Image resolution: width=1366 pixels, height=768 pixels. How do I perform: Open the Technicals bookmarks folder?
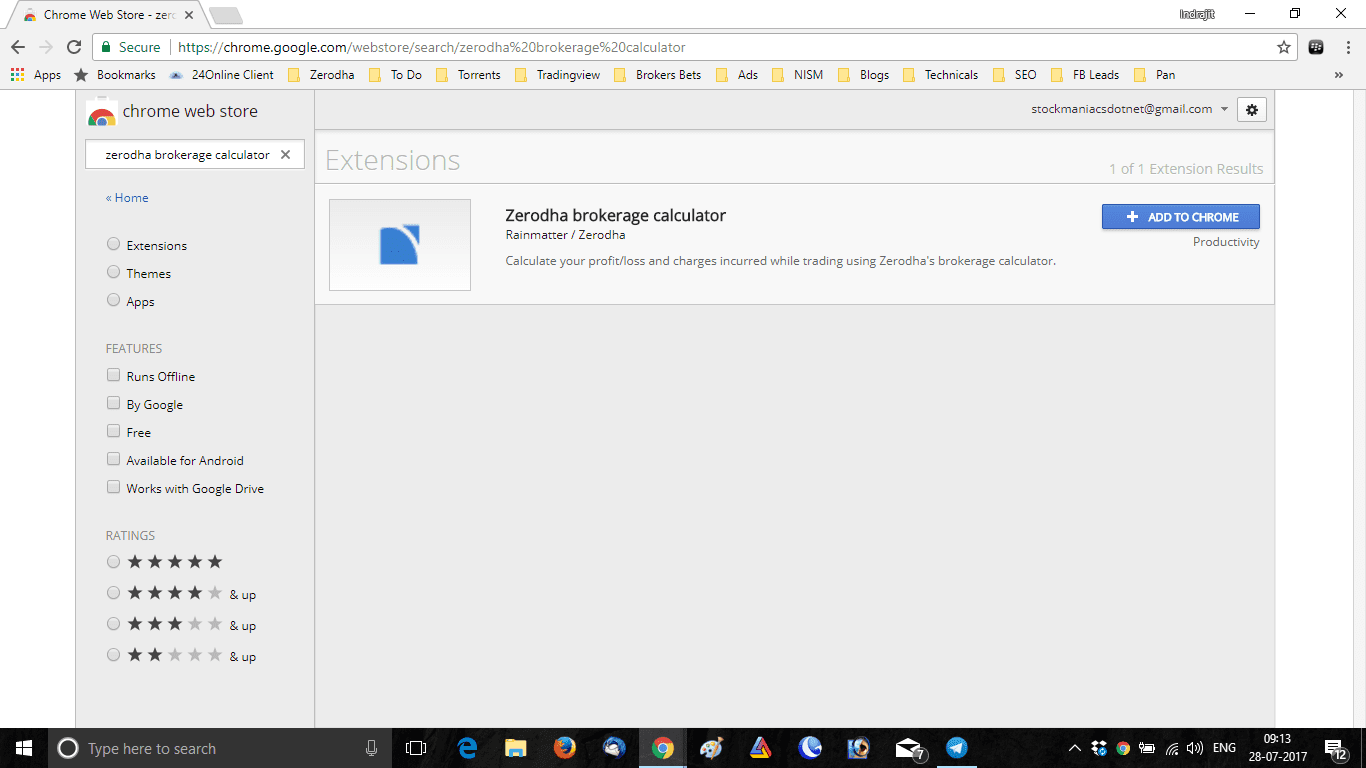tap(941, 75)
